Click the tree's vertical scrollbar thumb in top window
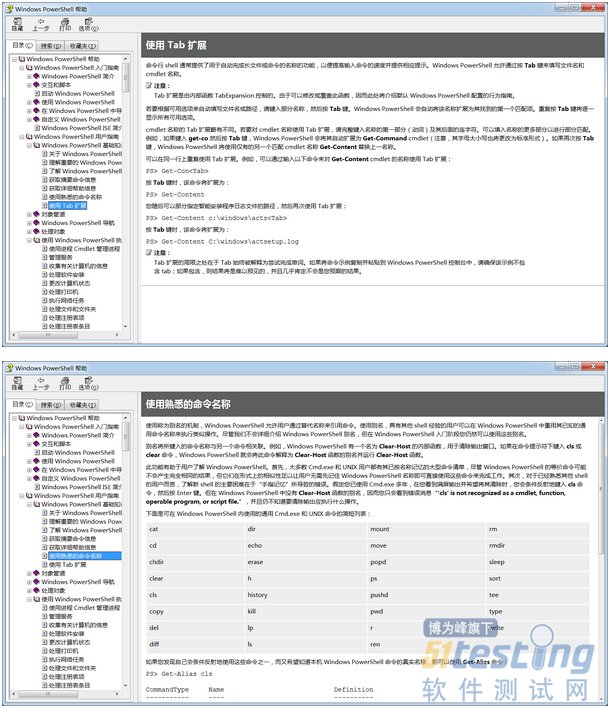 (x=126, y=78)
